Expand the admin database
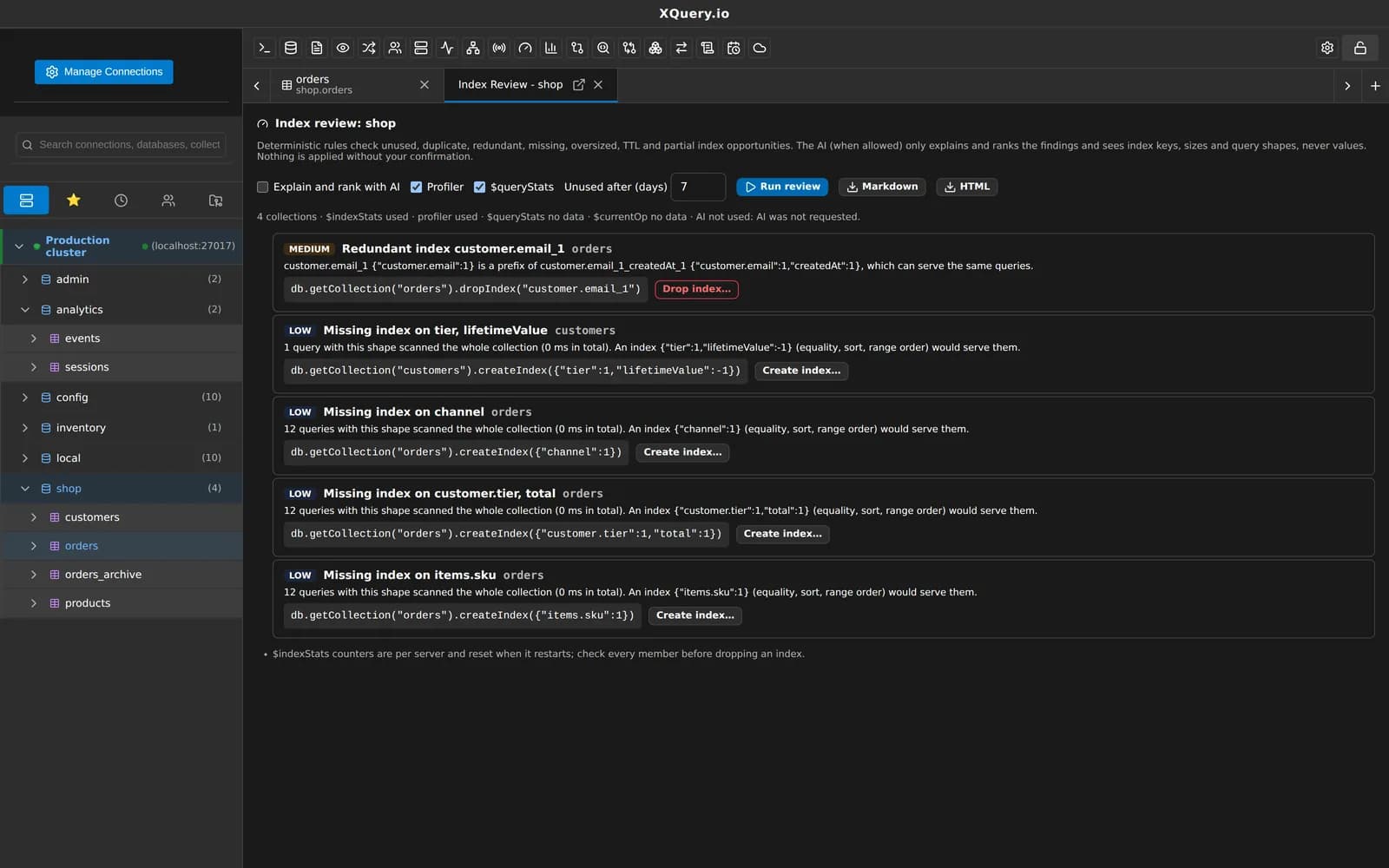Viewport: 1389px width, 868px height. click(25, 279)
